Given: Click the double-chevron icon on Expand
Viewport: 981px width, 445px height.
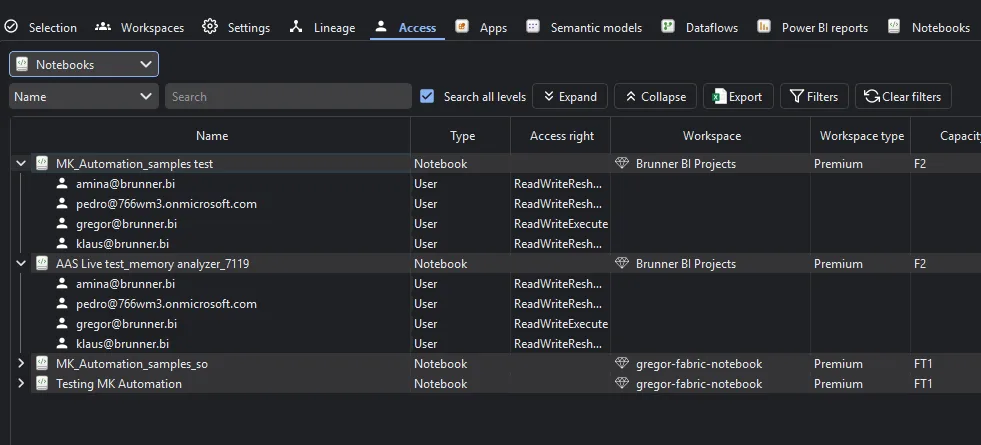Looking at the screenshot, I should click(549, 96).
